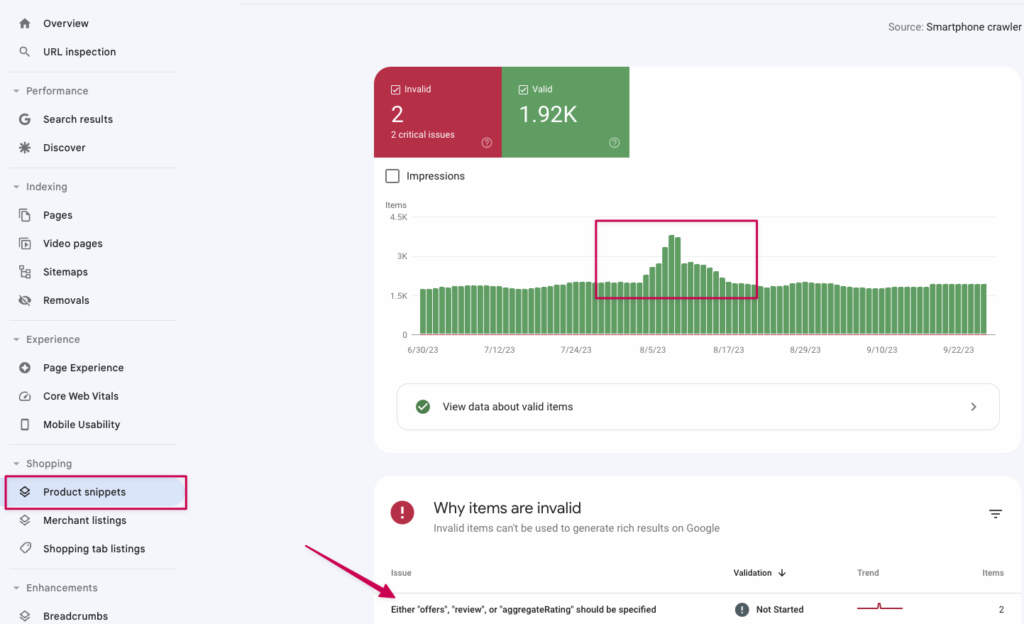Viewport: 1024px width, 624px height.
Task: Open Core Web Vitals report
Action: pos(83,396)
